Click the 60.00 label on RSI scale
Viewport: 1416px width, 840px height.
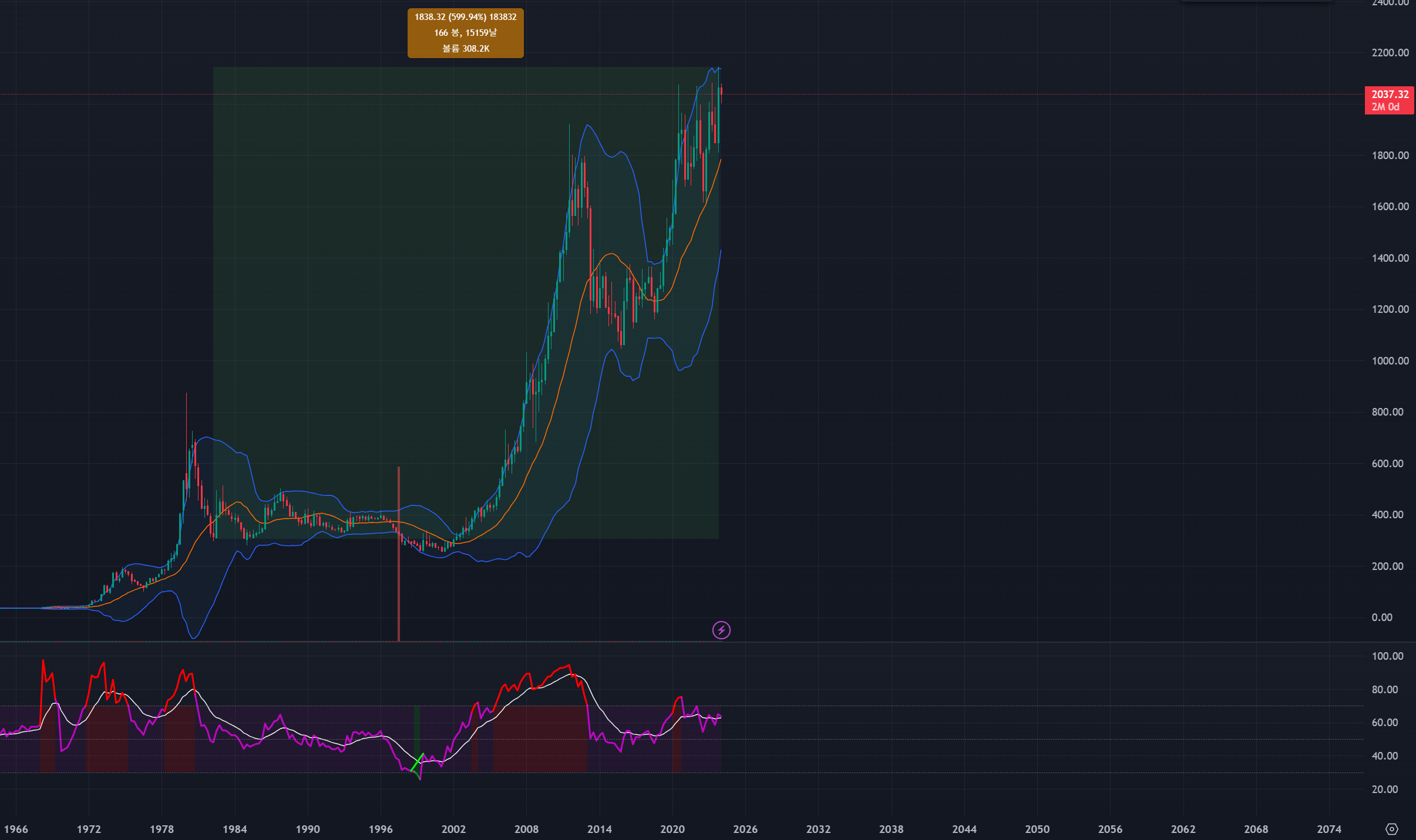pos(1385,723)
